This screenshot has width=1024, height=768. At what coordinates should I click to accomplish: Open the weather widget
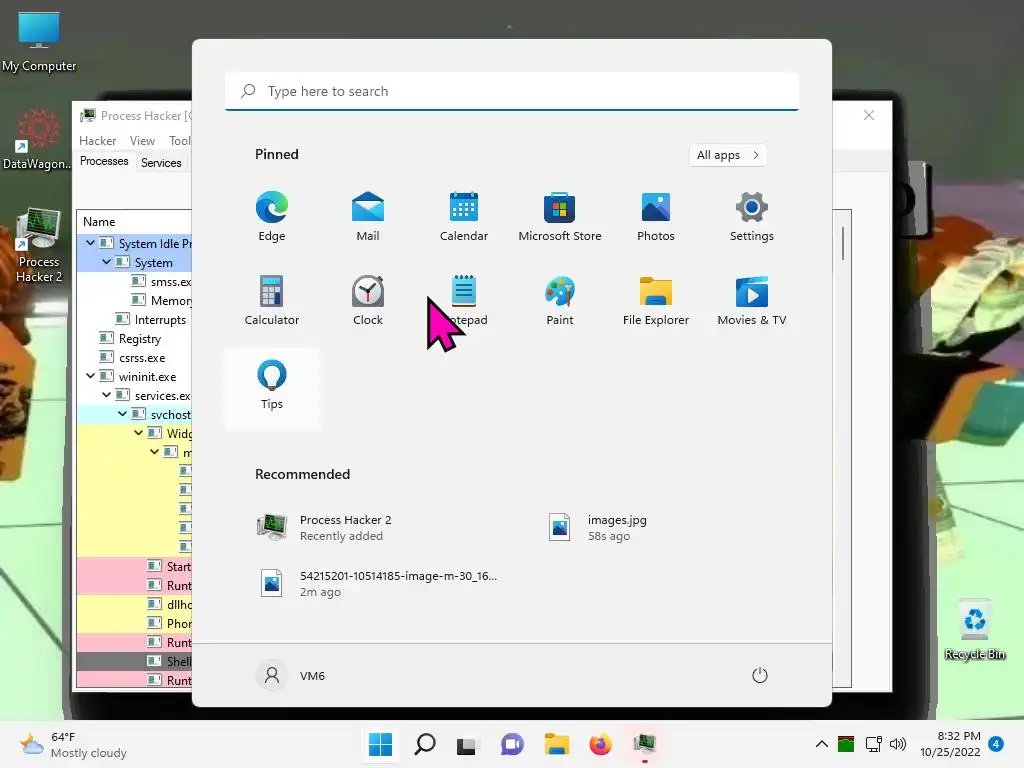[73, 745]
